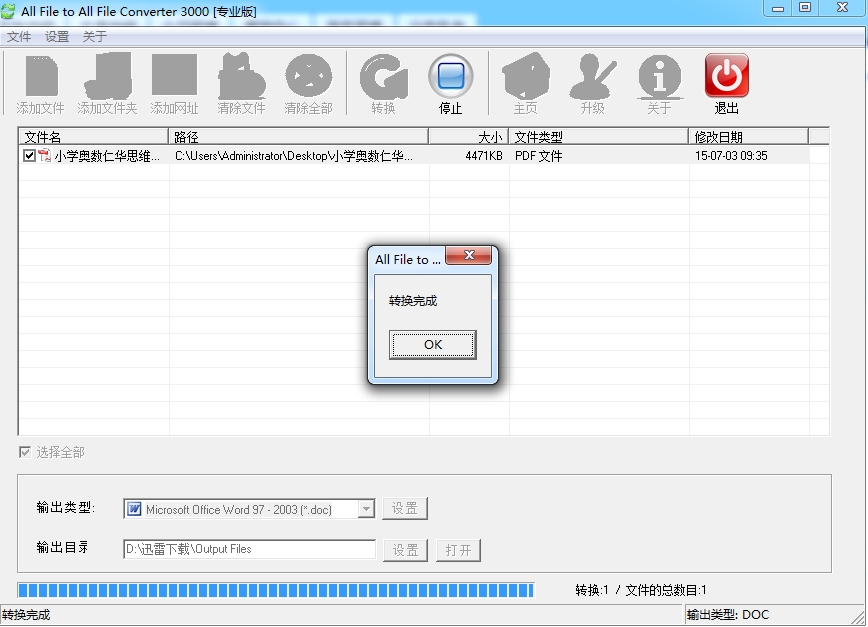Sort list by Size (大小) column header

(x=468, y=136)
